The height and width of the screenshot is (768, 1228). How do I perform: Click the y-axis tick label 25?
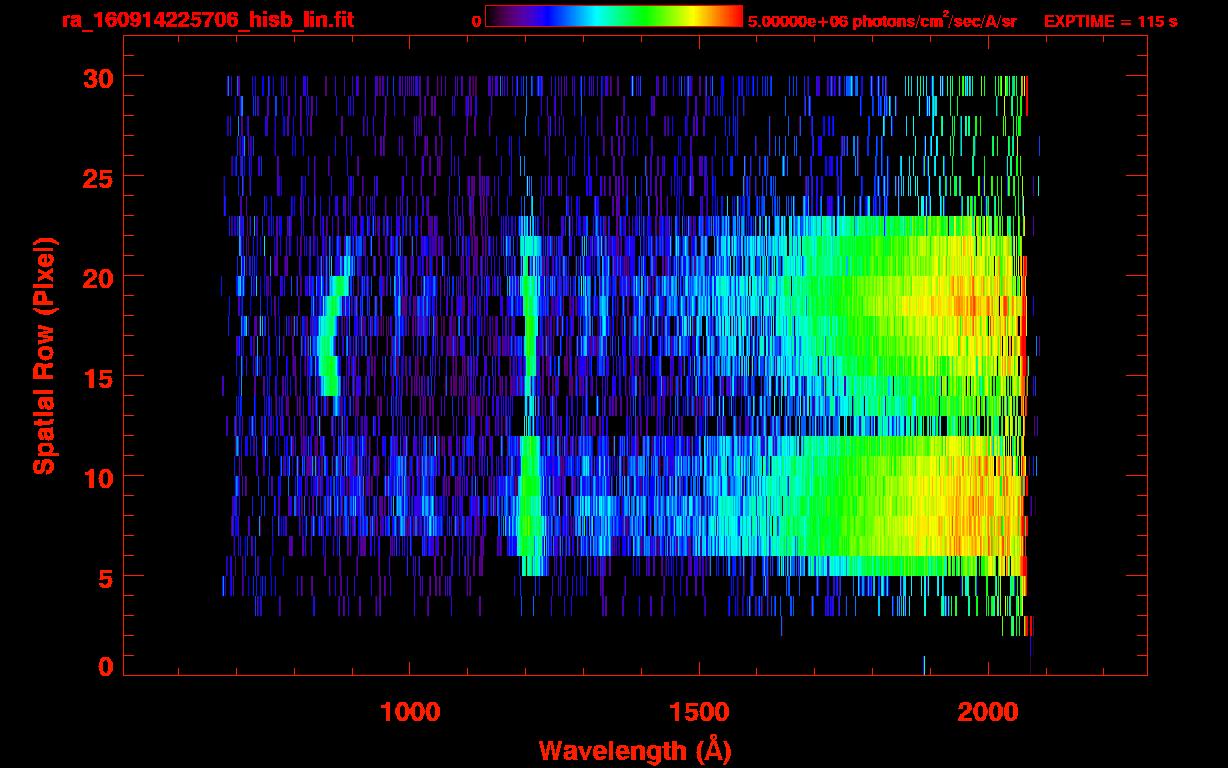[97, 177]
